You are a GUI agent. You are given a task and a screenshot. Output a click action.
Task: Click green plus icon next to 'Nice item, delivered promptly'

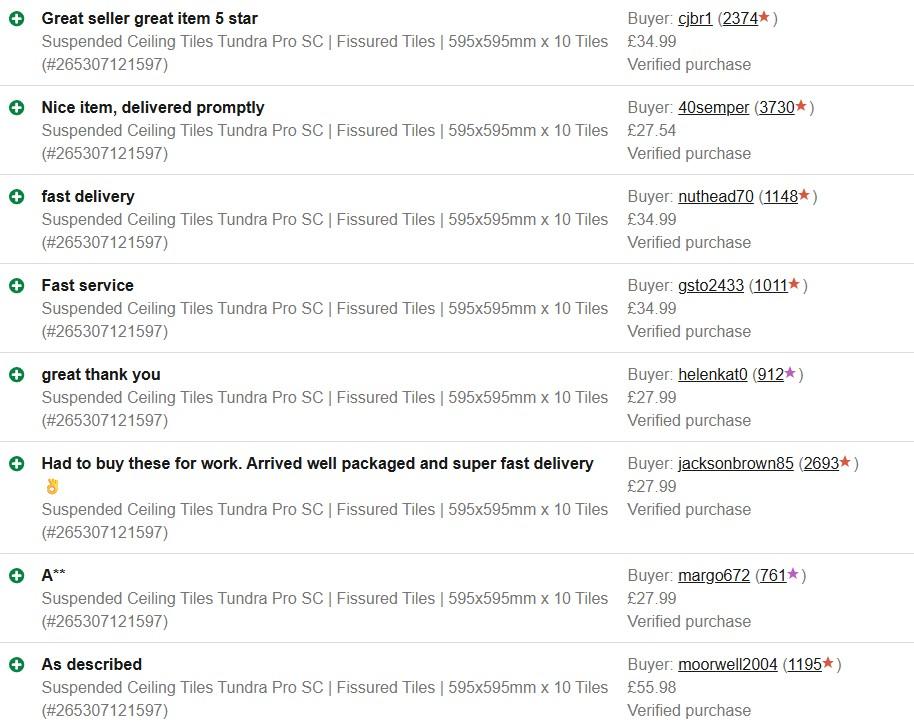pos(17,108)
